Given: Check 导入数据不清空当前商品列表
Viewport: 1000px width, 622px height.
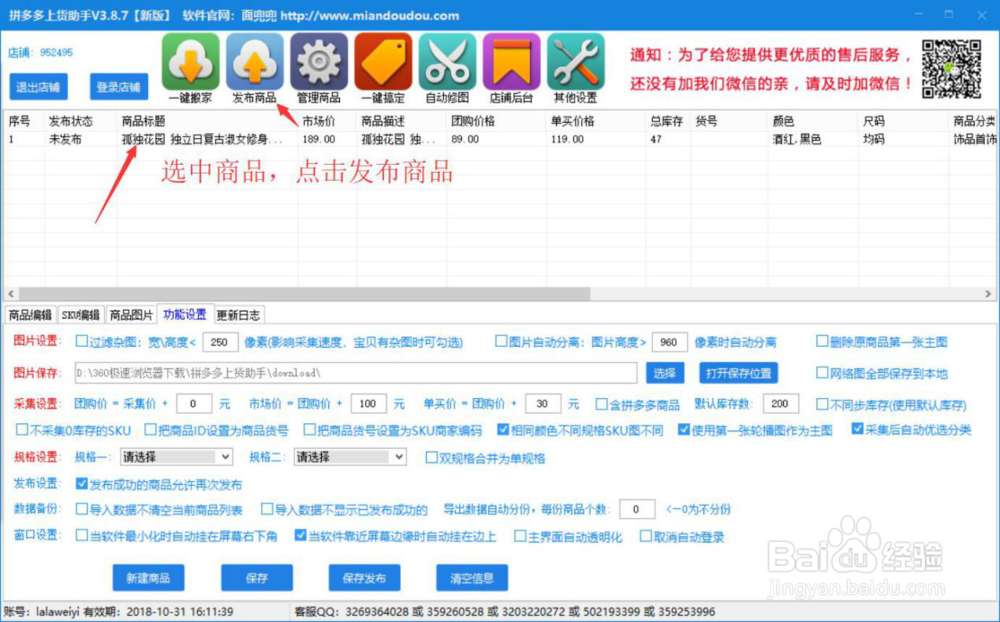Looking at the screenshot, I should (82, 509).
